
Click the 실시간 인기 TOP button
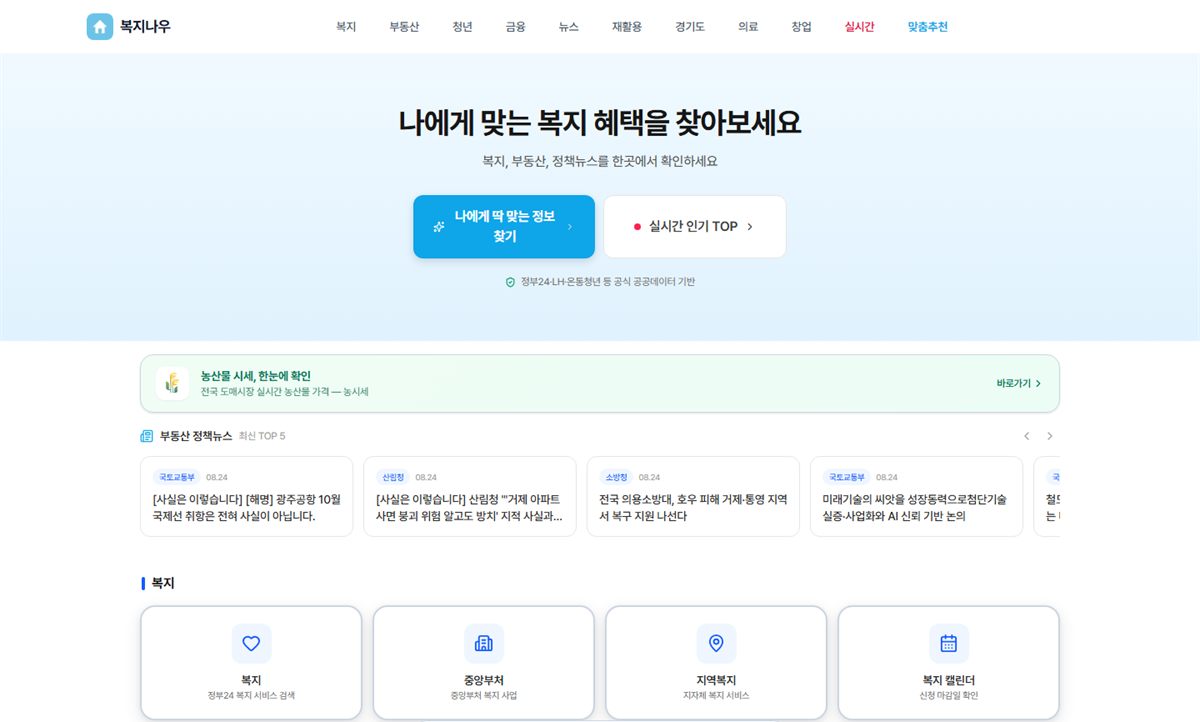(695, 227)
